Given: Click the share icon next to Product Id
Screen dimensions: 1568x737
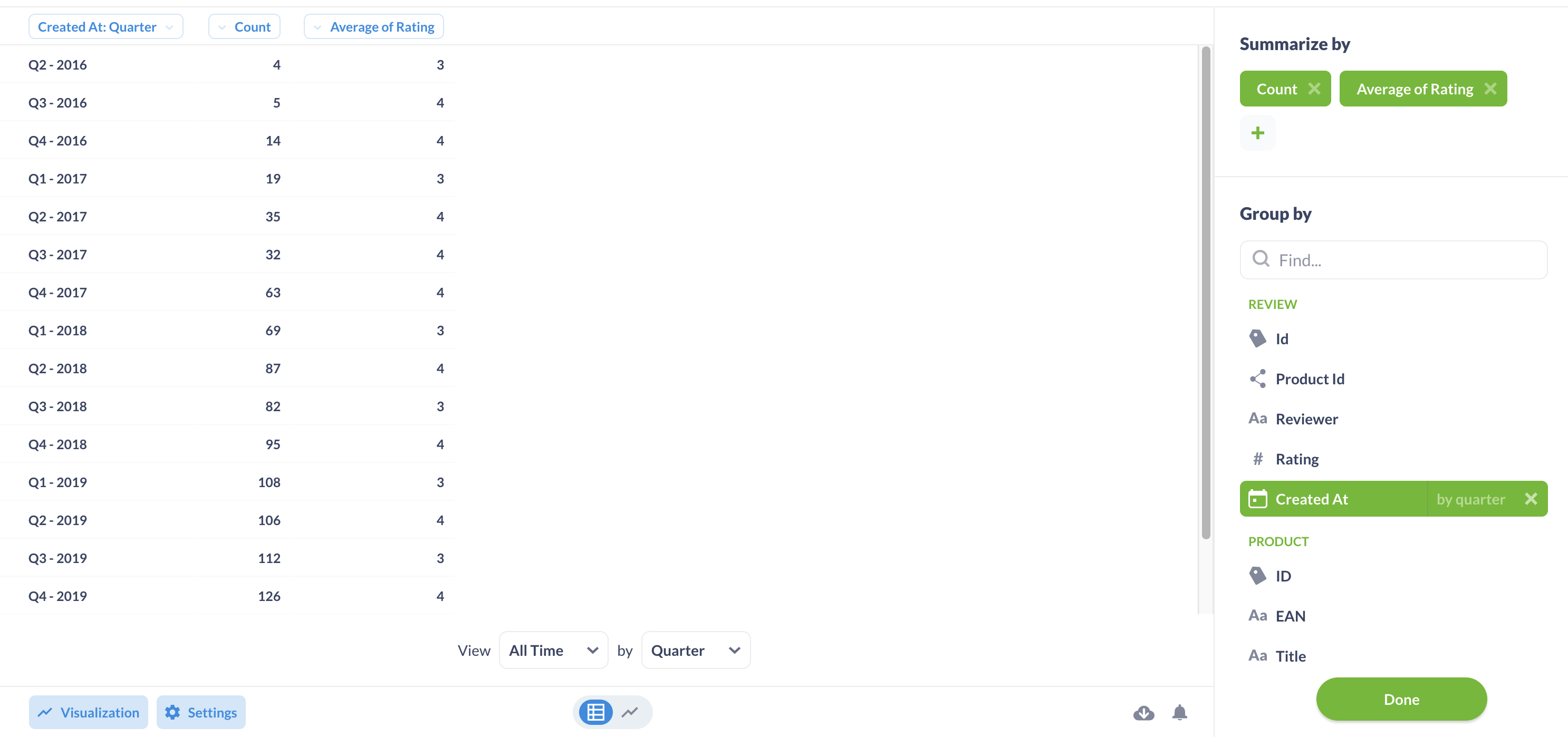Looking at the screenshot, I should click(1257, 379).
